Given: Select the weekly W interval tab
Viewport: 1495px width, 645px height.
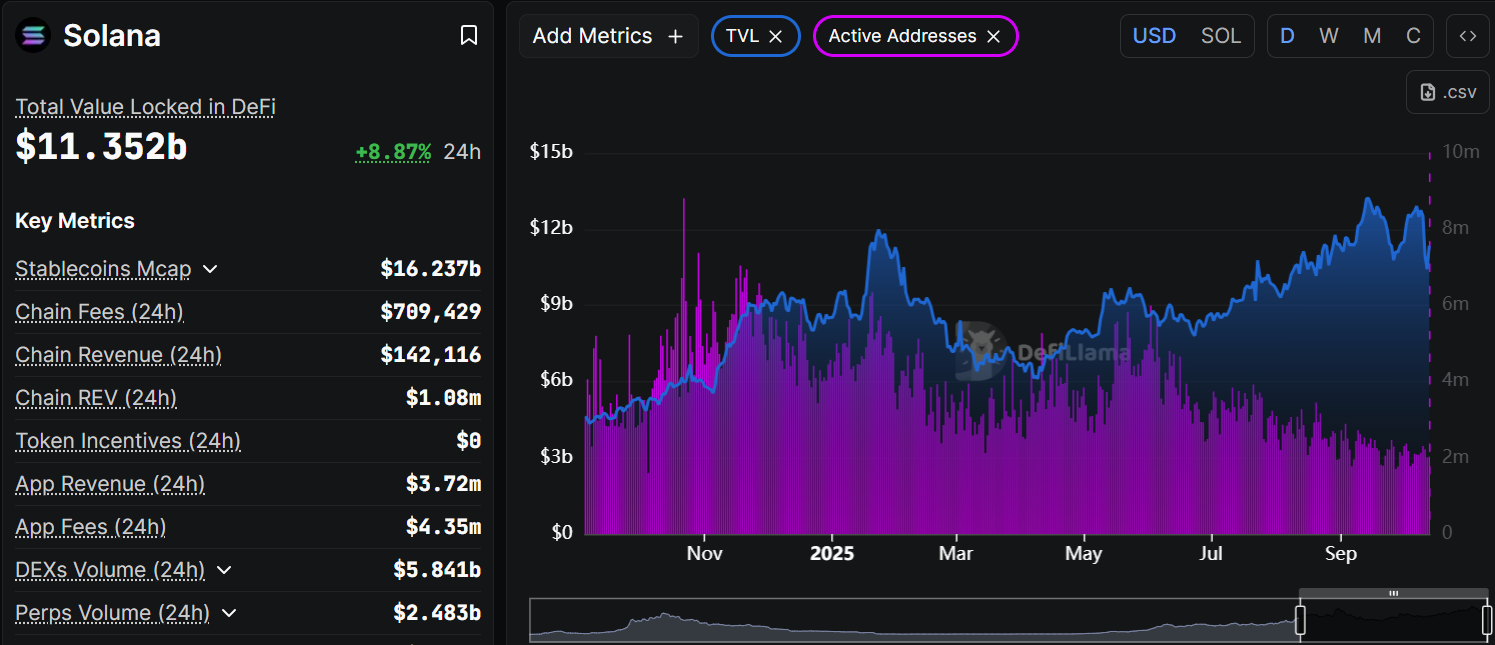Looking at the screenshot, I should point(1328,36).
